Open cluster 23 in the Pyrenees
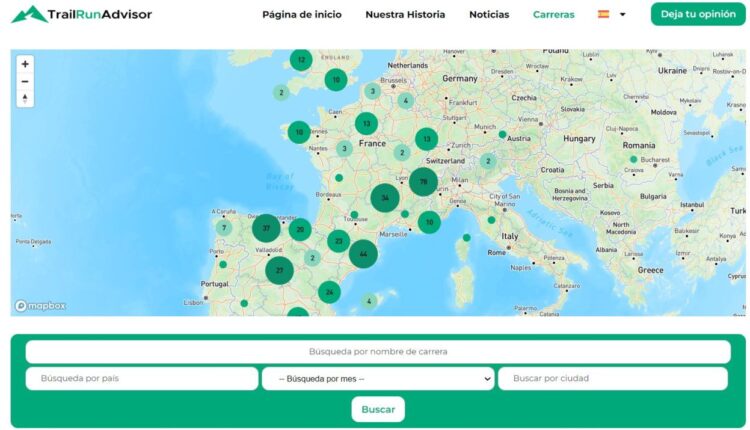The image size is (750, 430). point(339,241)
